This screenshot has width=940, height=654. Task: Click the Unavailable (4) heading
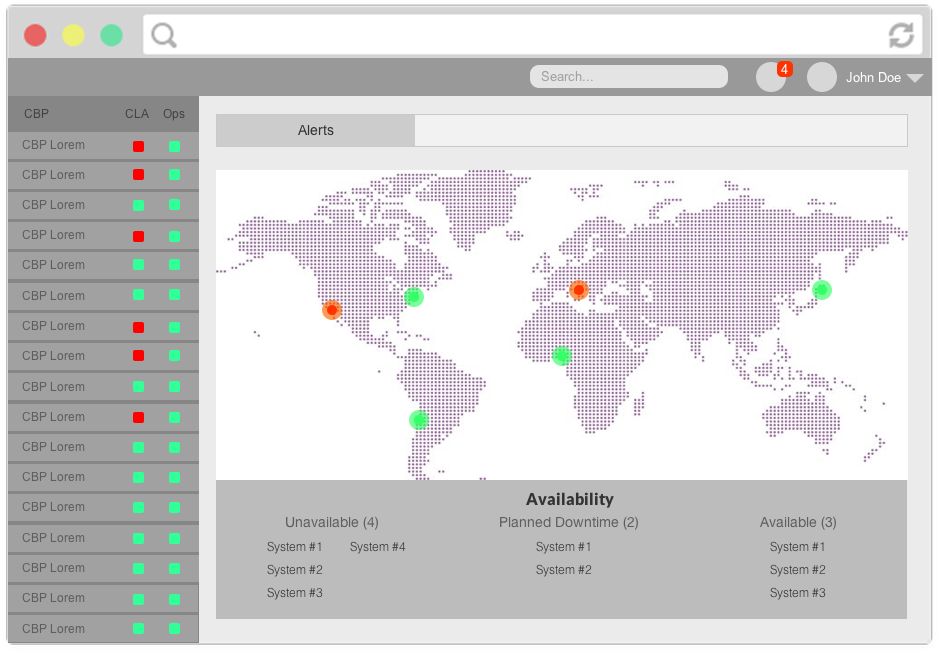point(332,522)
